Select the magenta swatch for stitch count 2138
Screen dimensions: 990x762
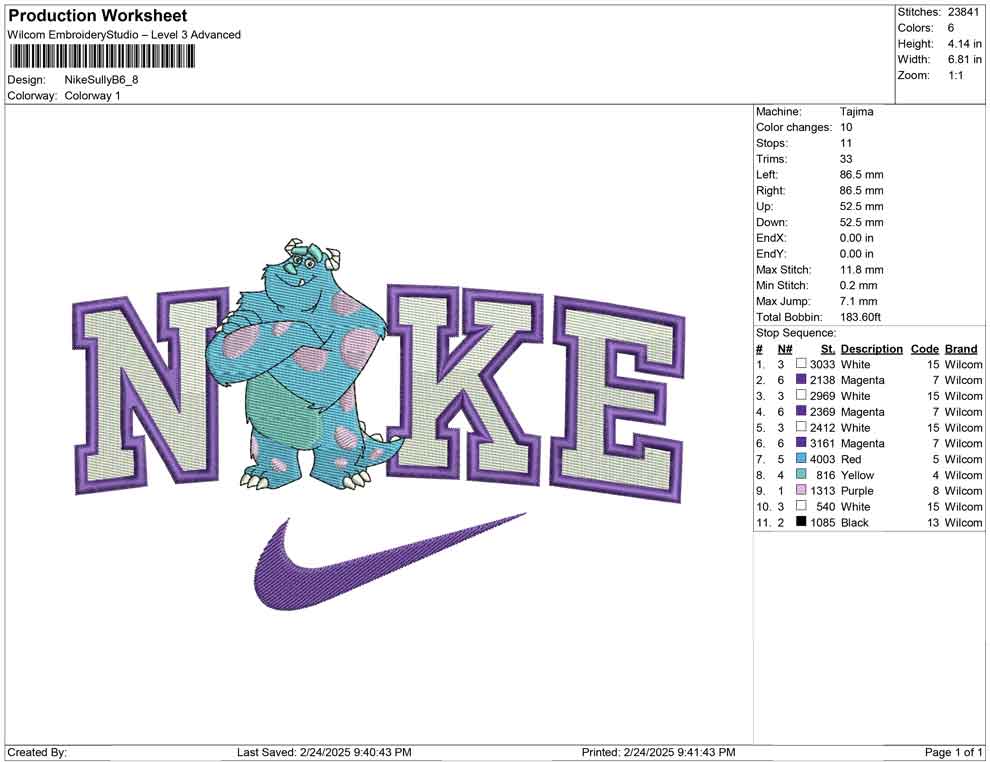tap(801, 379)
